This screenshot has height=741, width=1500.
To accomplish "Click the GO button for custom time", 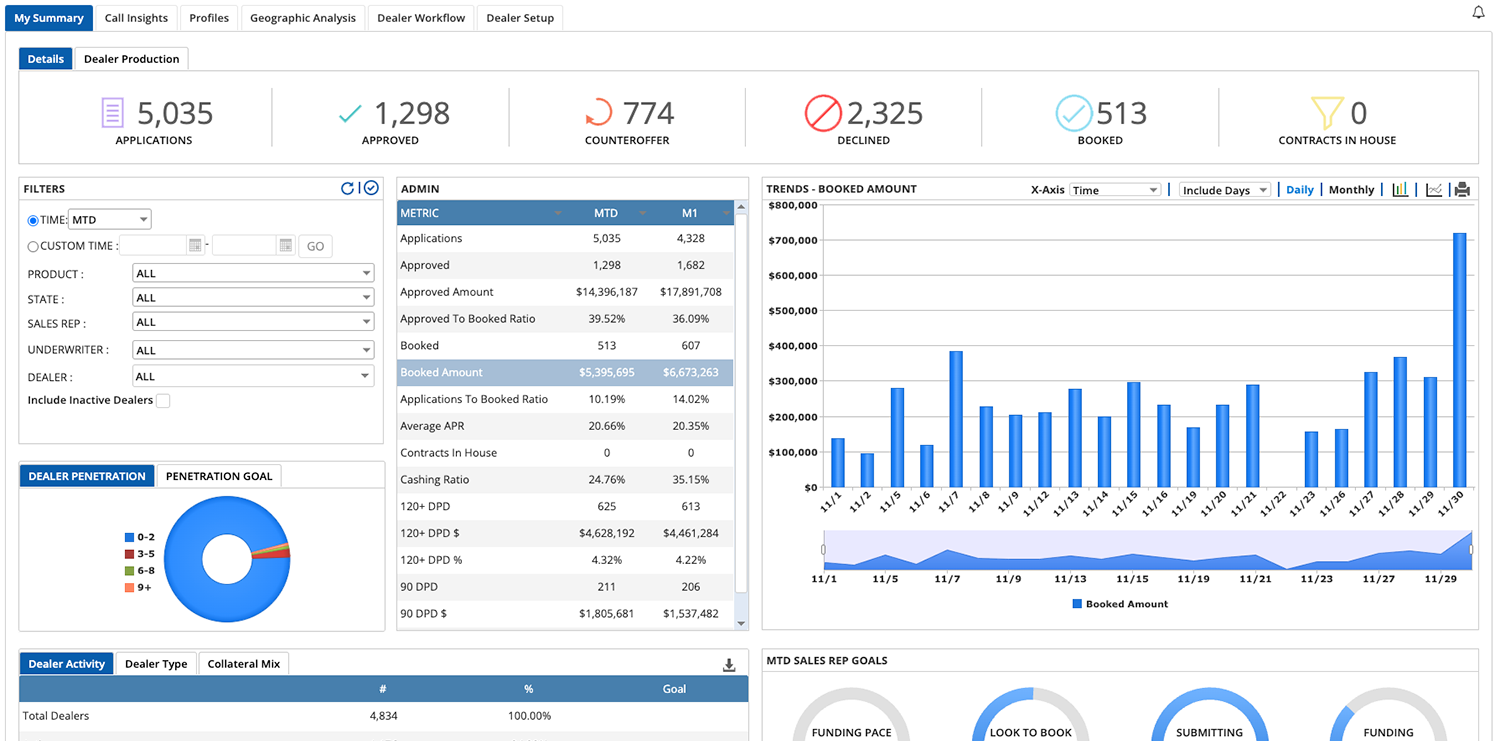I will [x=315, y=246].
